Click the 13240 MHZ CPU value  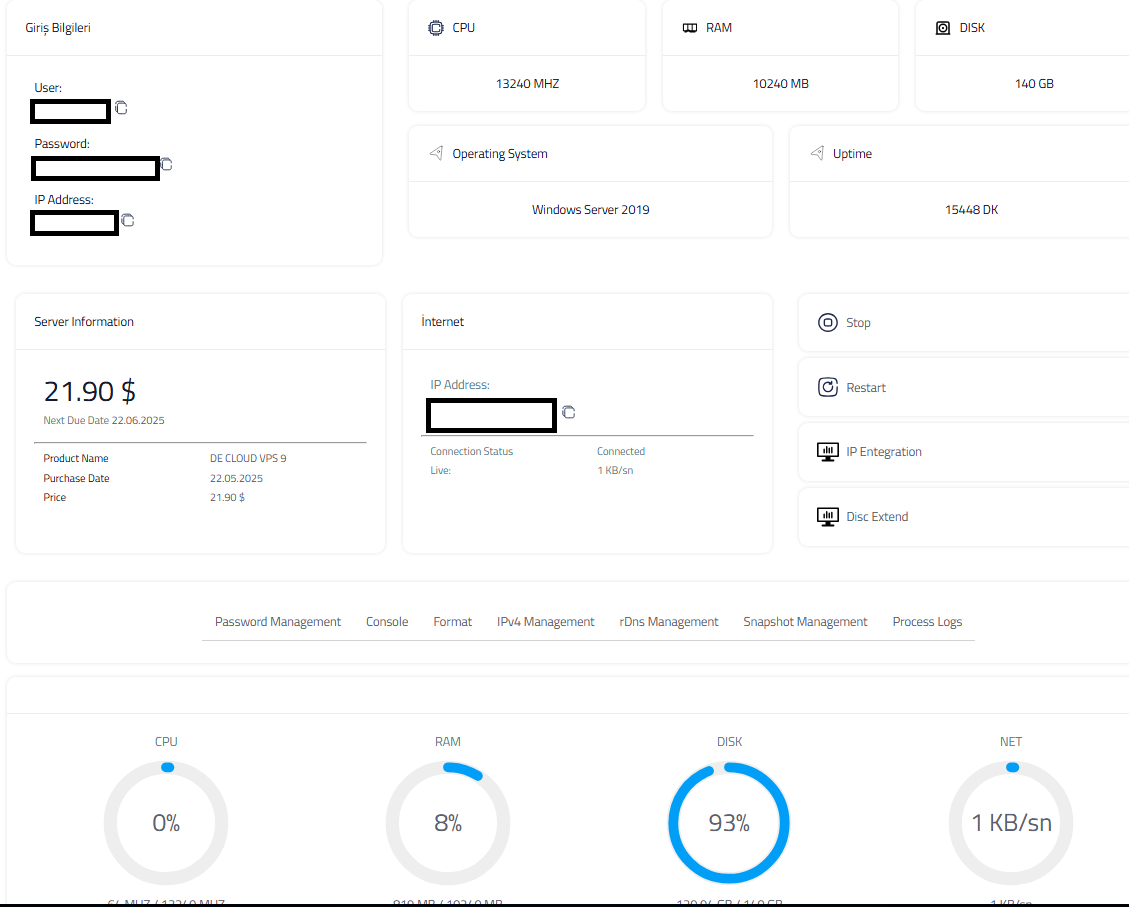click(x=528, y=84)
